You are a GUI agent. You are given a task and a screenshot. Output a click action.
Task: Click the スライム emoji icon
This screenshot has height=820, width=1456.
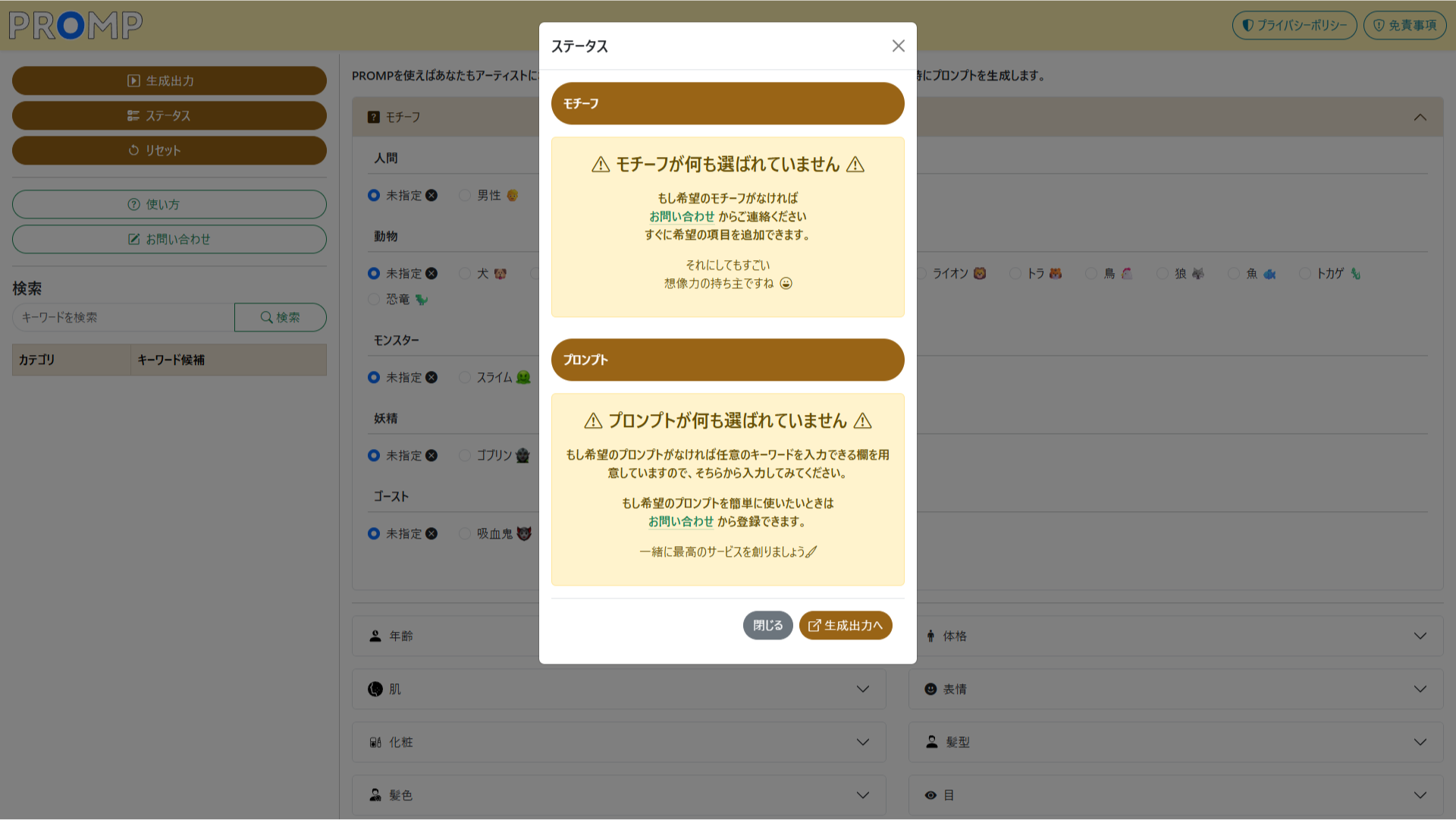(x=523, y=378)
